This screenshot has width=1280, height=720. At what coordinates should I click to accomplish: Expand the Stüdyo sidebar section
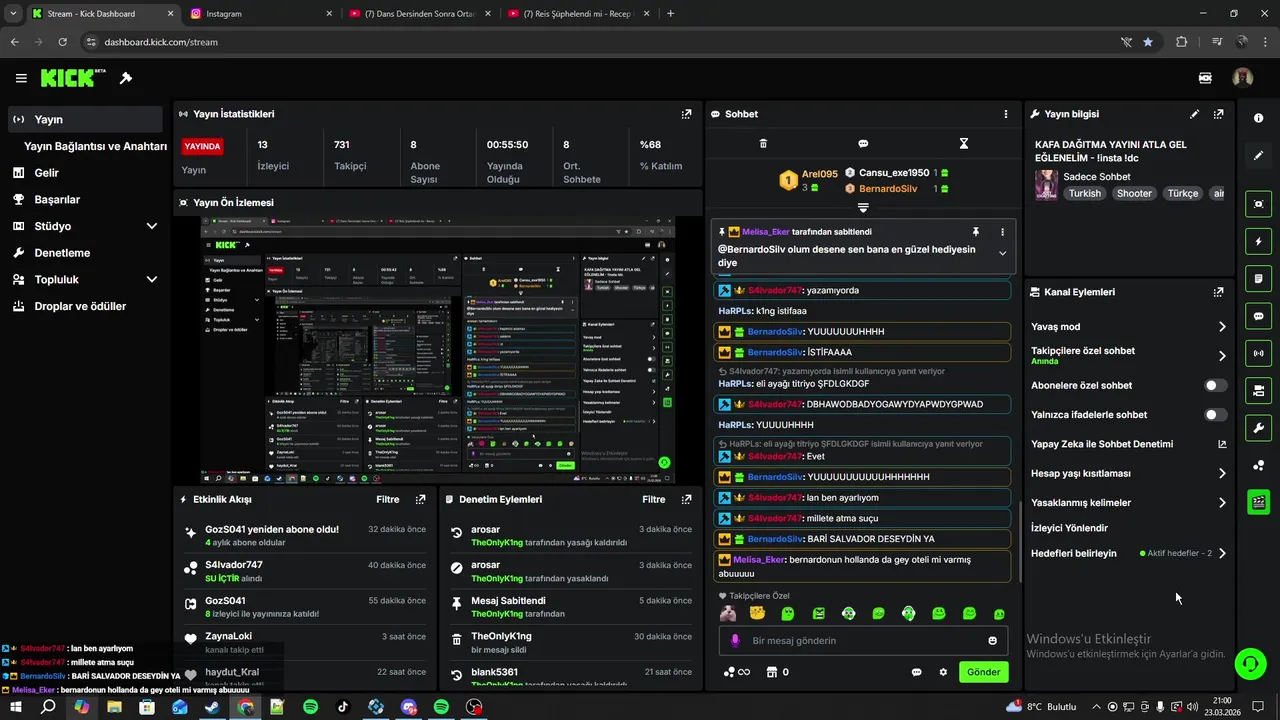[152, 226]
